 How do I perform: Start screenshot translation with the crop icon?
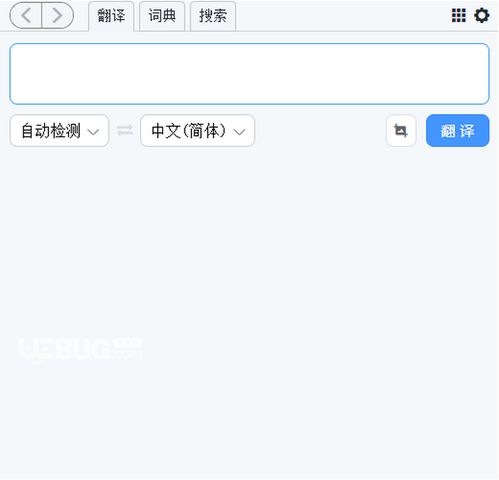[x=401, y=130]
